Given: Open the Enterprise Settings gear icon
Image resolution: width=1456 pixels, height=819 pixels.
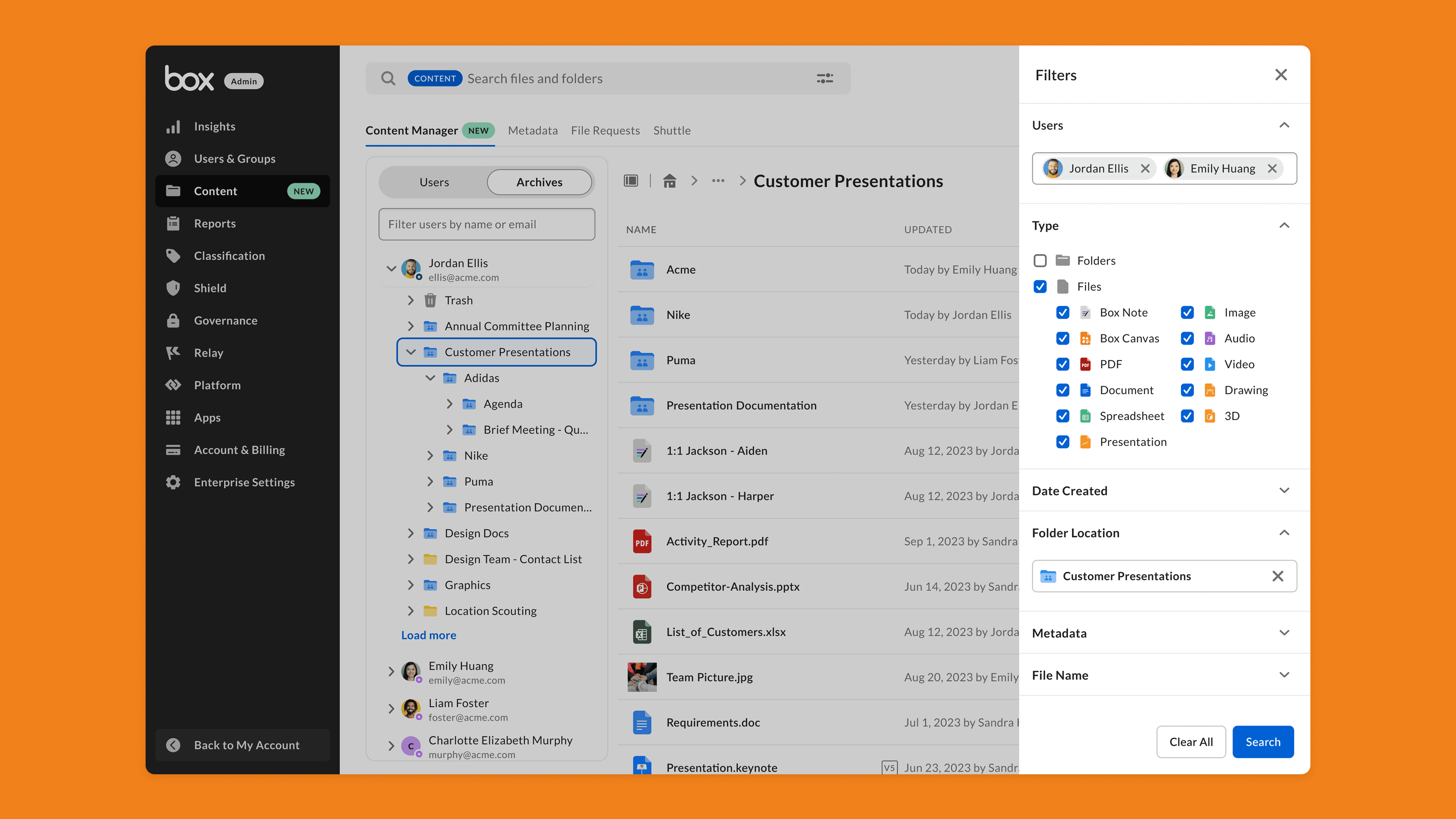Looking at the screenshot, I should tap(173, 482).
